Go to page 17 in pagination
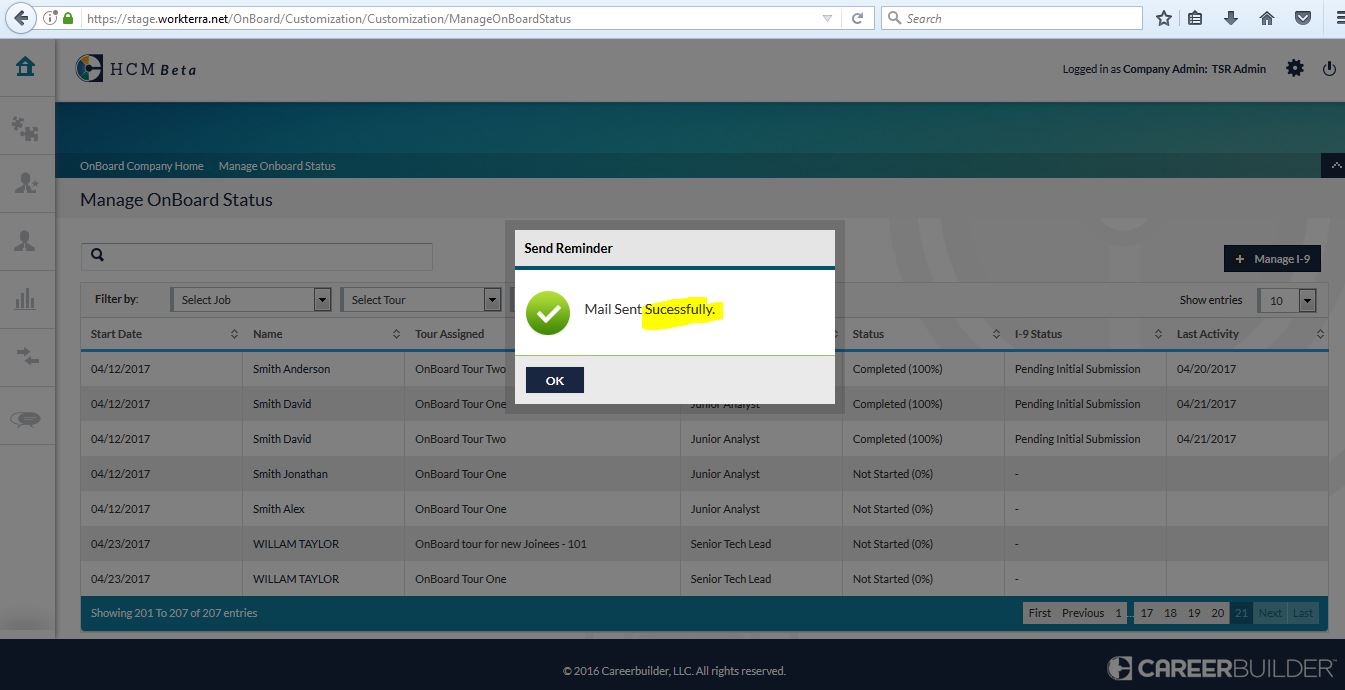1345x690 pixels. 1147,613
